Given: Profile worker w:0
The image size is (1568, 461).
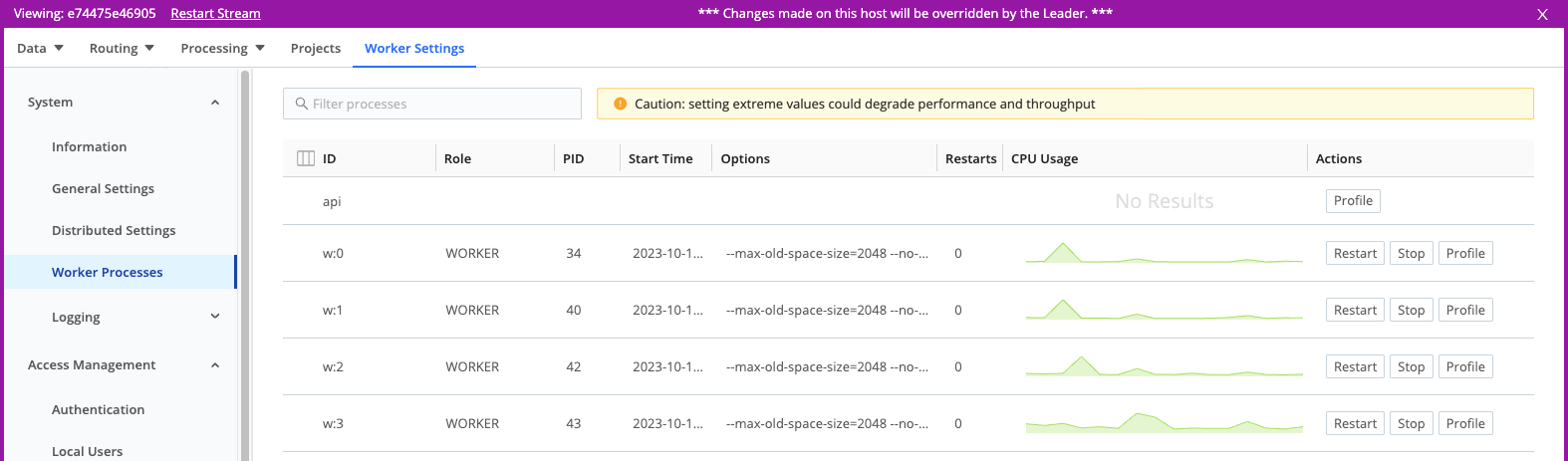Looking at the screenshot, I should click(1465, 253).
